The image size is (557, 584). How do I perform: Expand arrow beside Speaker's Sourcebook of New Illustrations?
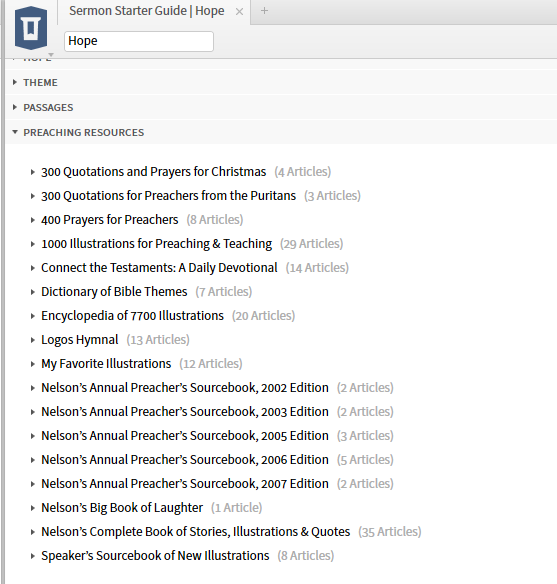(33, 556)
